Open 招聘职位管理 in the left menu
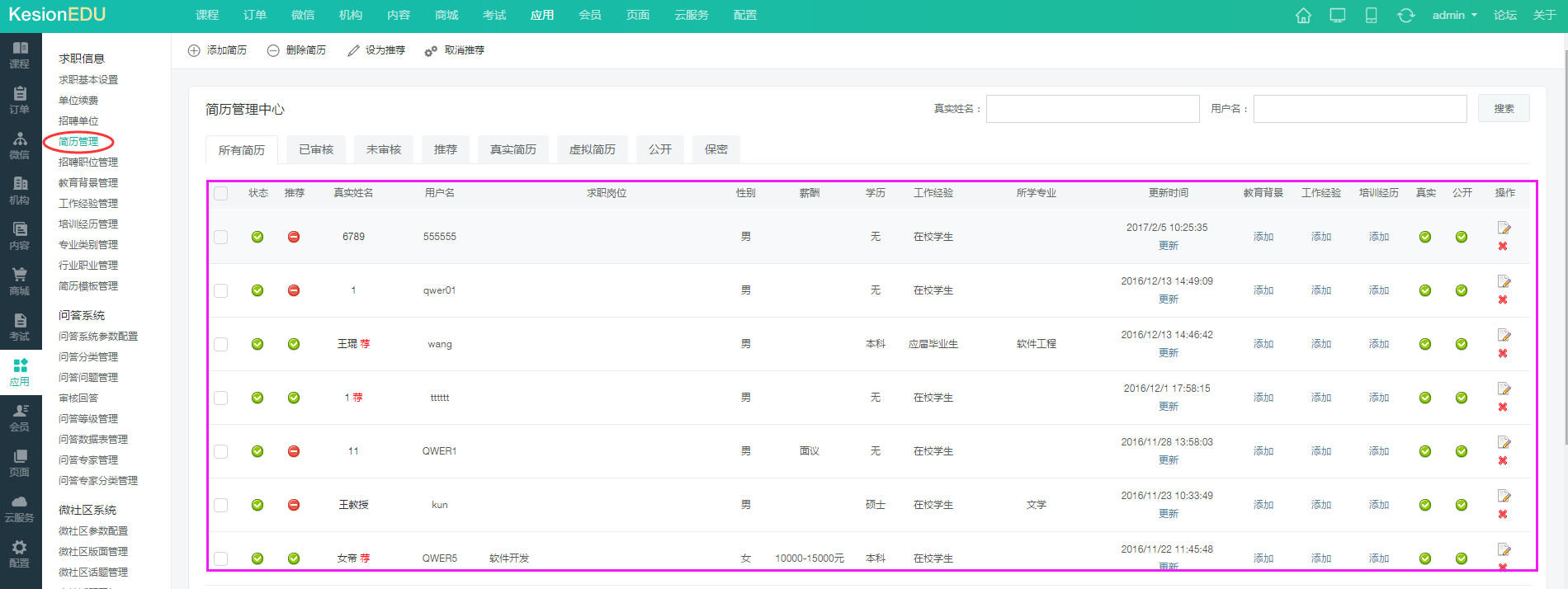Viewport: 1568px width, 589px height. [x=88, y=163]
